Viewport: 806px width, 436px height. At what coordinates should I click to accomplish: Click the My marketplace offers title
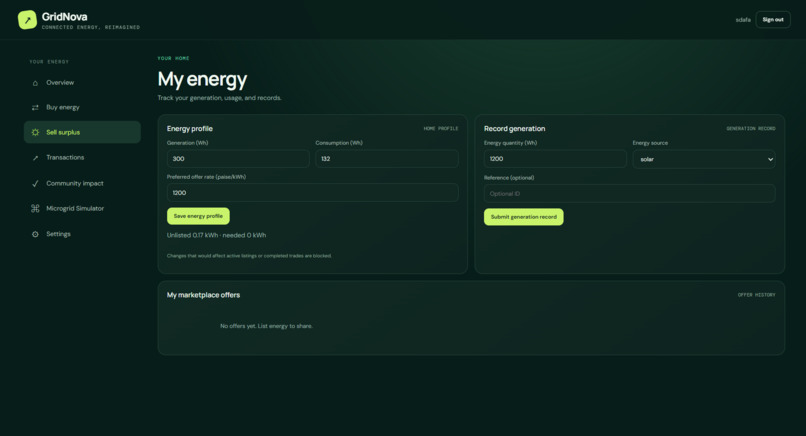203,295
